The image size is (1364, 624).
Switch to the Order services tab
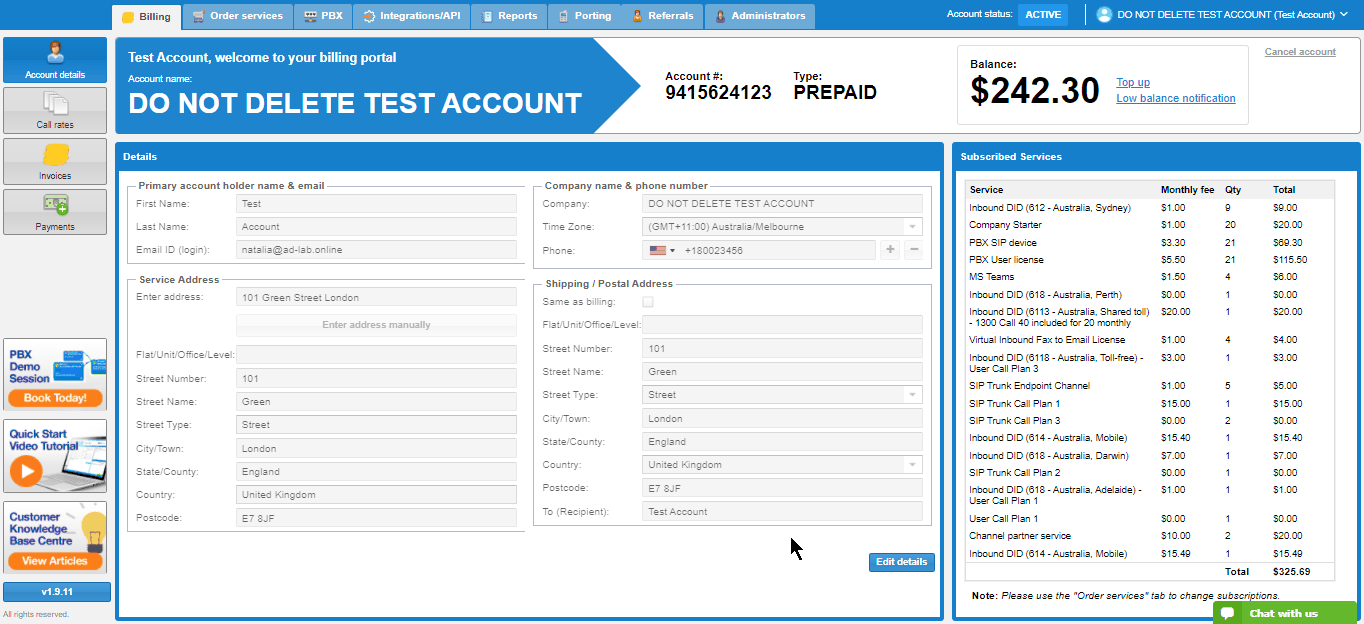click(x=238, y=16)
